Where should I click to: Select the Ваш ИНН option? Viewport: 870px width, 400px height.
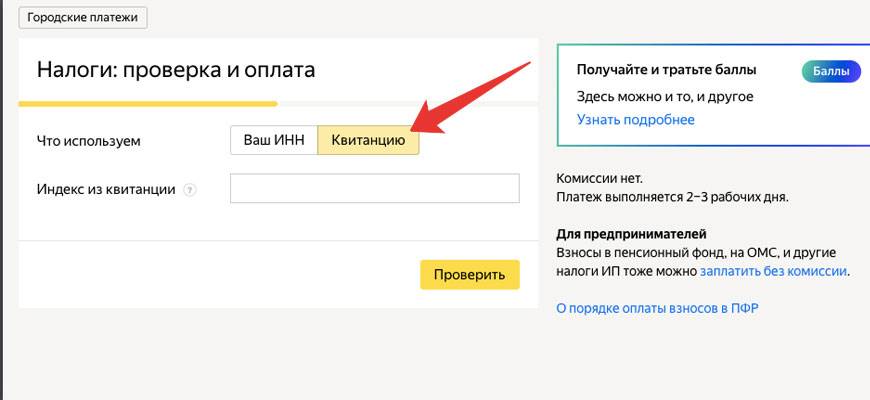pyautogui.click(x=273, y=141)
